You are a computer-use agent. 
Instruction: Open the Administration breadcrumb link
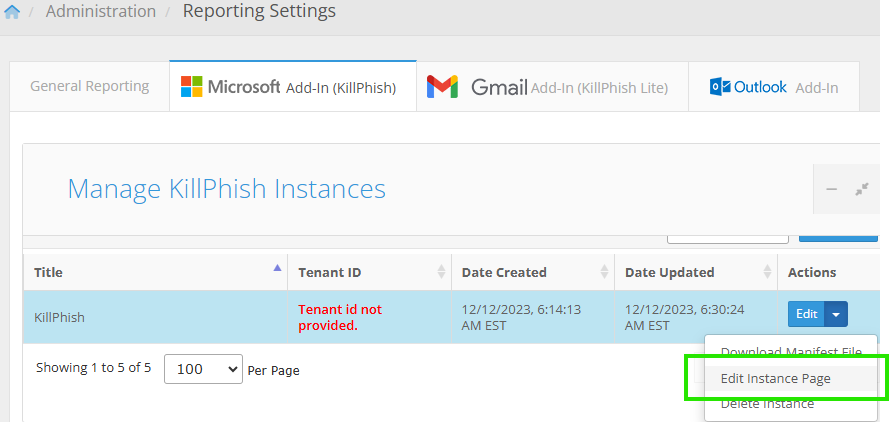pyautogui.click(x=101, y=11)
